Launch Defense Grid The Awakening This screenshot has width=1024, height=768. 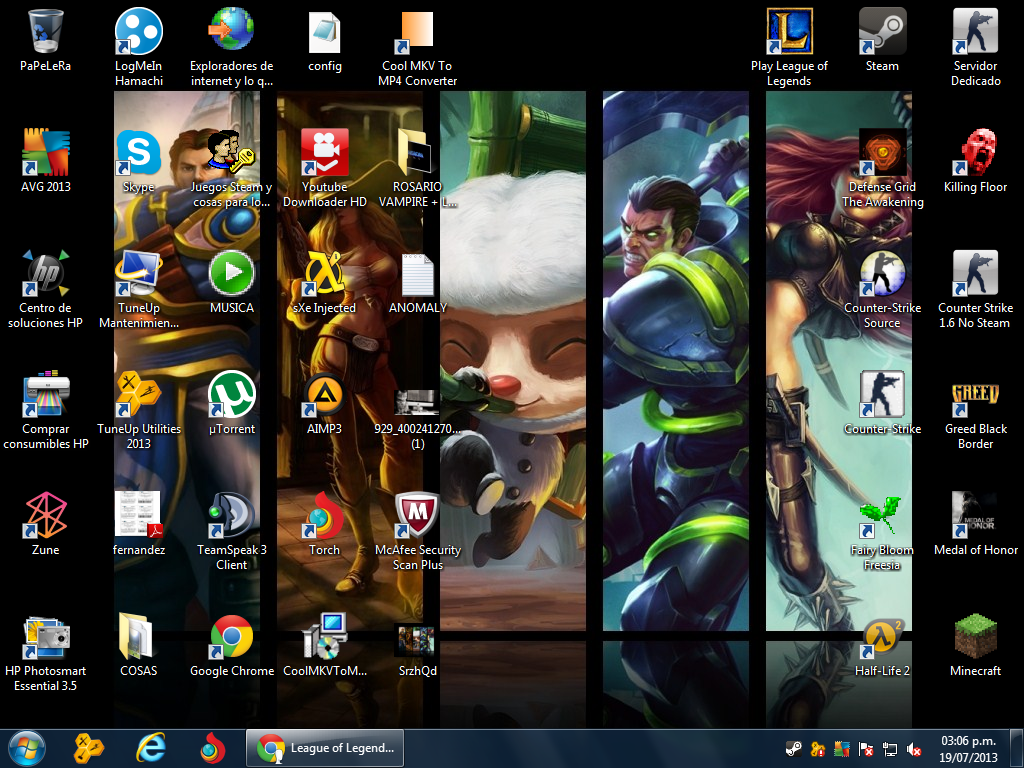[x=882, y=152]
